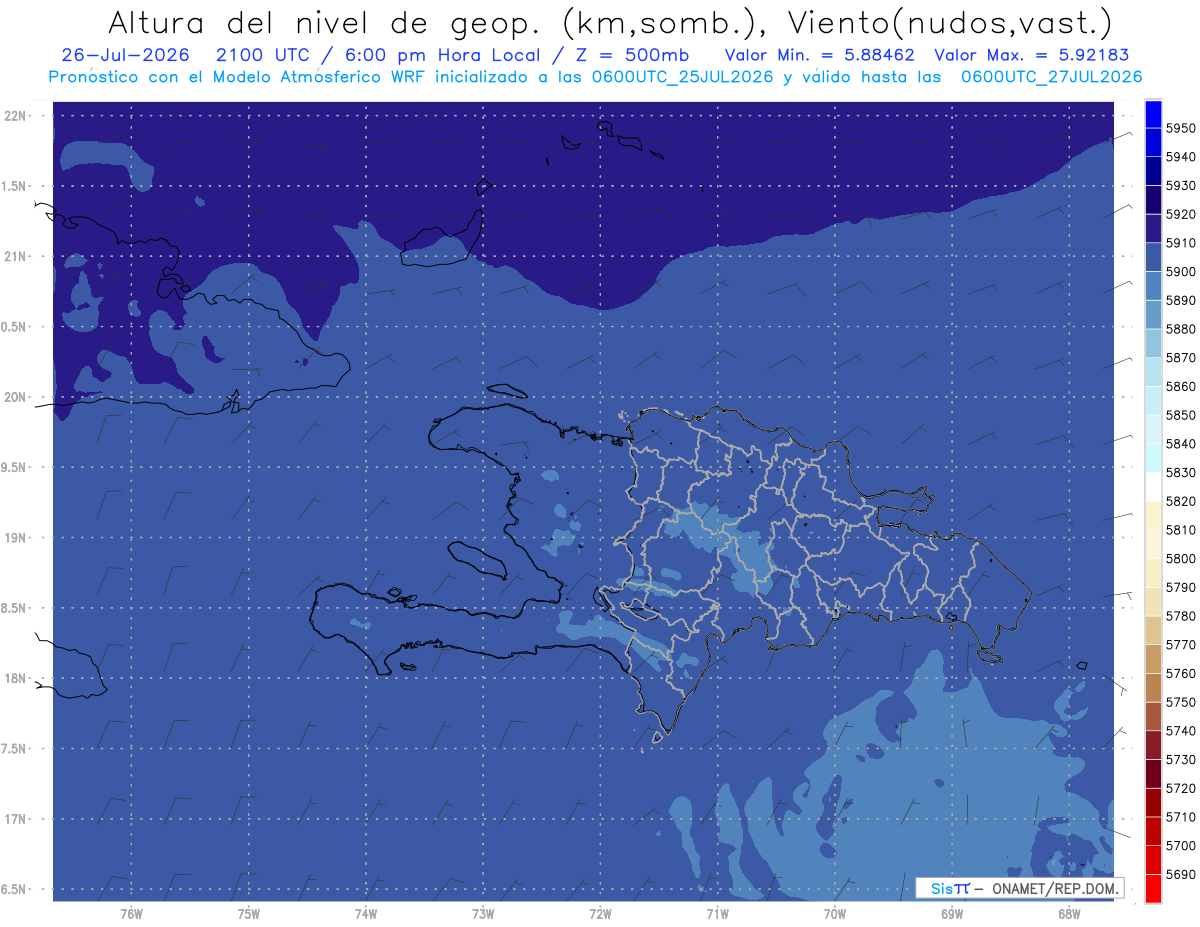
Task: Click the '21N' latitude label
Action: pyautogui.click(x=14, y=257)
